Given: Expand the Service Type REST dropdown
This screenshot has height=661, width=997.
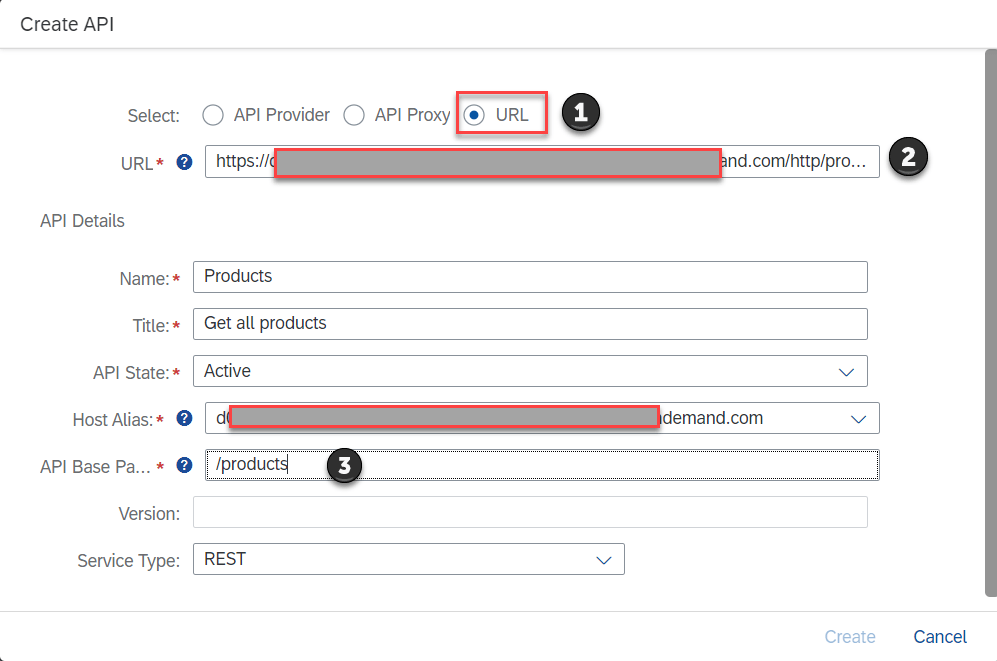Looking at the screenshot, I should tap(604, 560).
